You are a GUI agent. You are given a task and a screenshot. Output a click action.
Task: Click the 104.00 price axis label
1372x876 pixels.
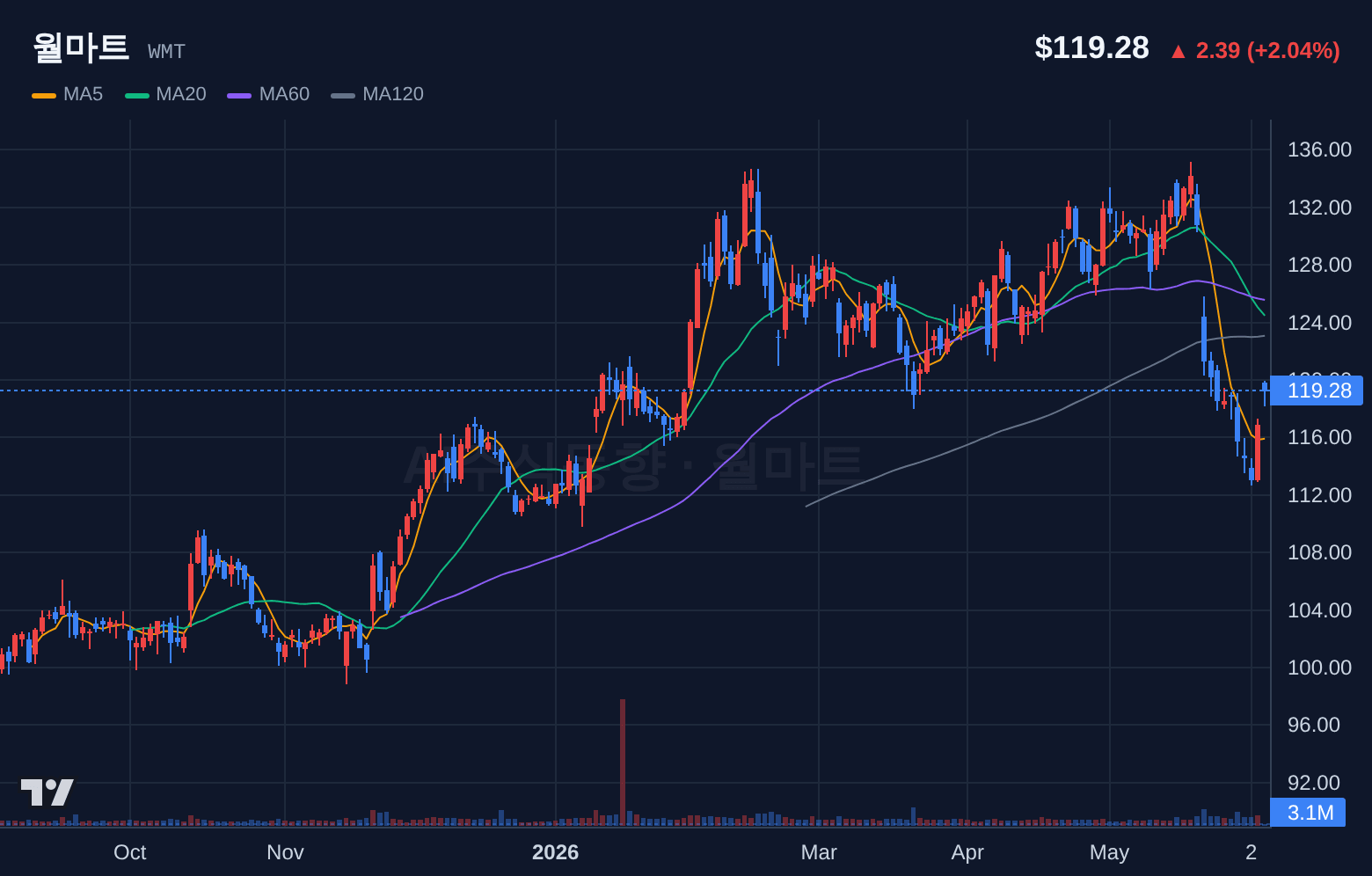click(x=1319, y=610)
